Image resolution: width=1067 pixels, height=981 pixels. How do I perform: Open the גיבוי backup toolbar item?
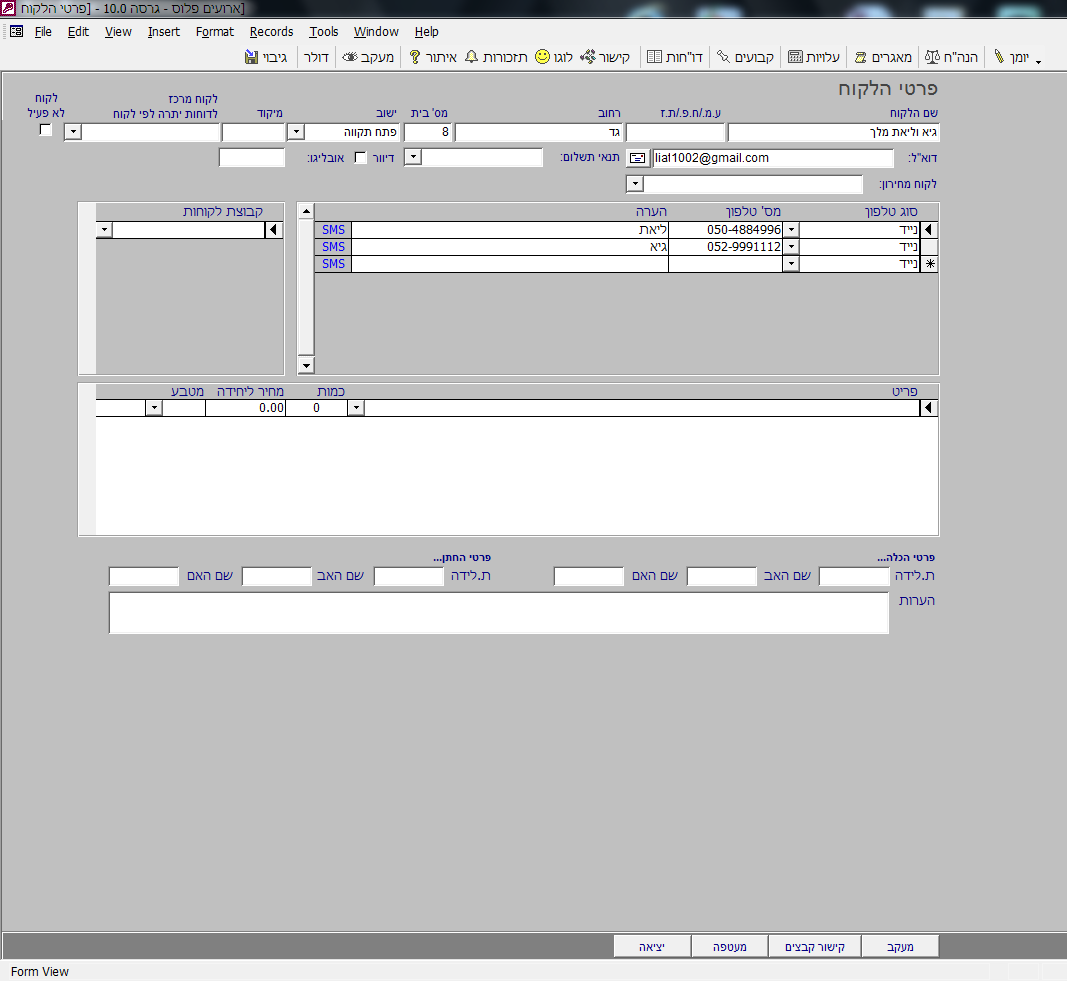coord(266,57)
